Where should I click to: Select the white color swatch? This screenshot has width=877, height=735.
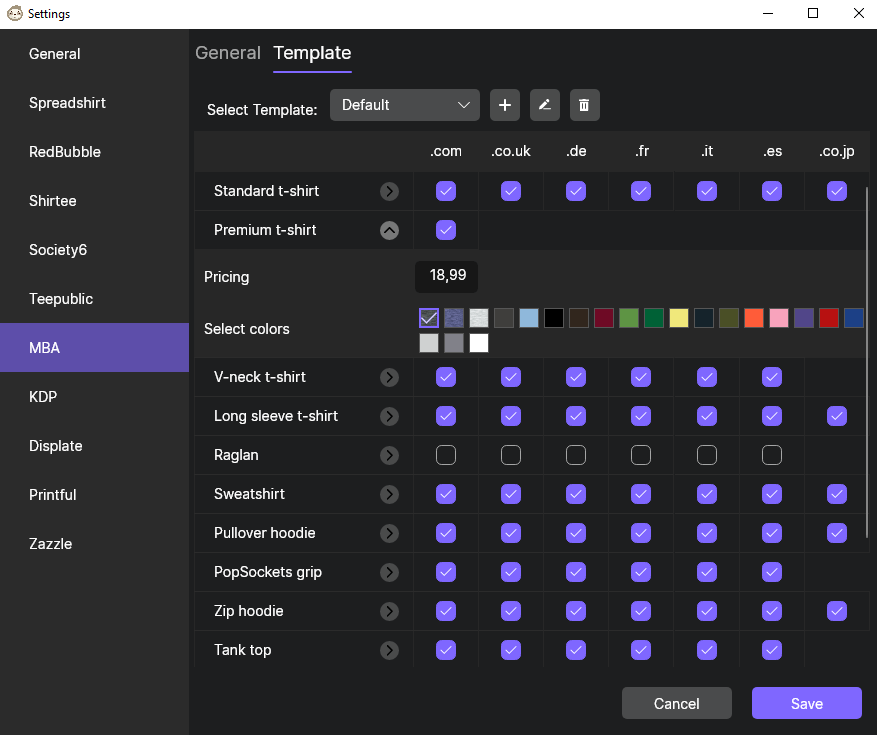point(479,343)
